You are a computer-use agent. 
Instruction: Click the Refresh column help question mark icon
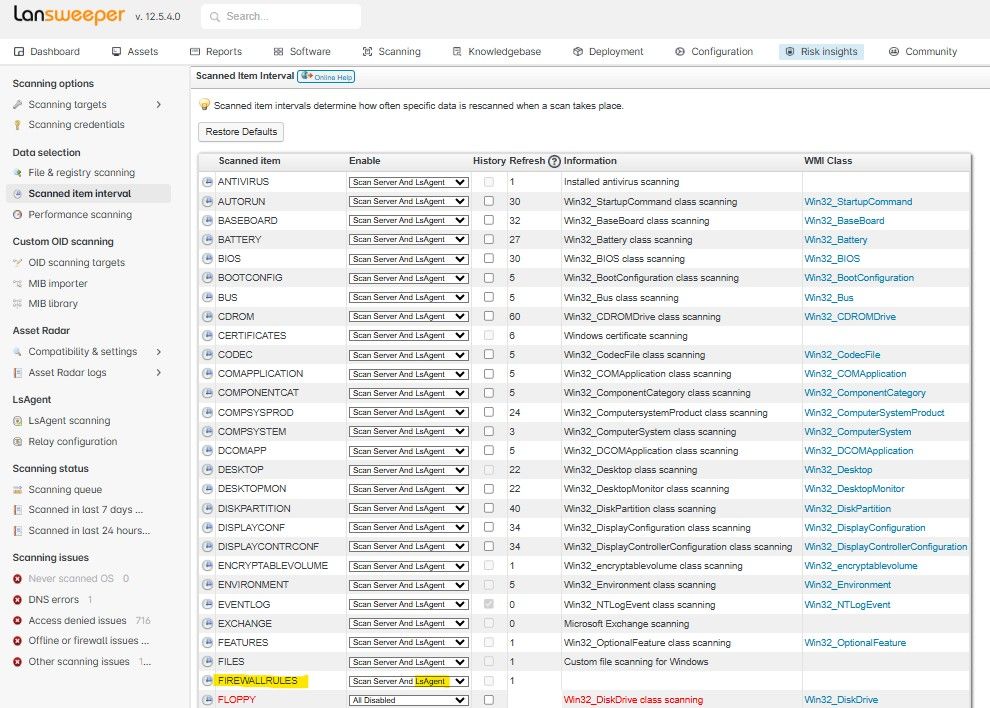pyautogui.click(x=554, y=161)
